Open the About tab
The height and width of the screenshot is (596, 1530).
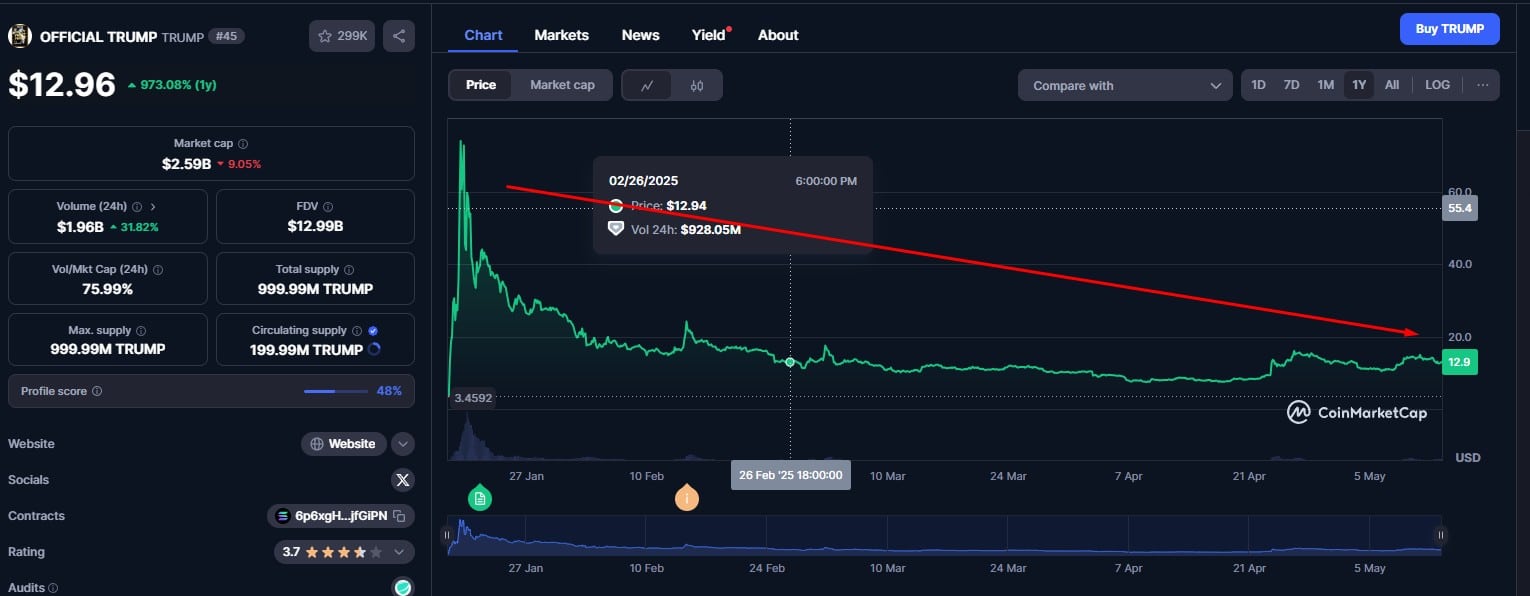click(x=778, y=35)
